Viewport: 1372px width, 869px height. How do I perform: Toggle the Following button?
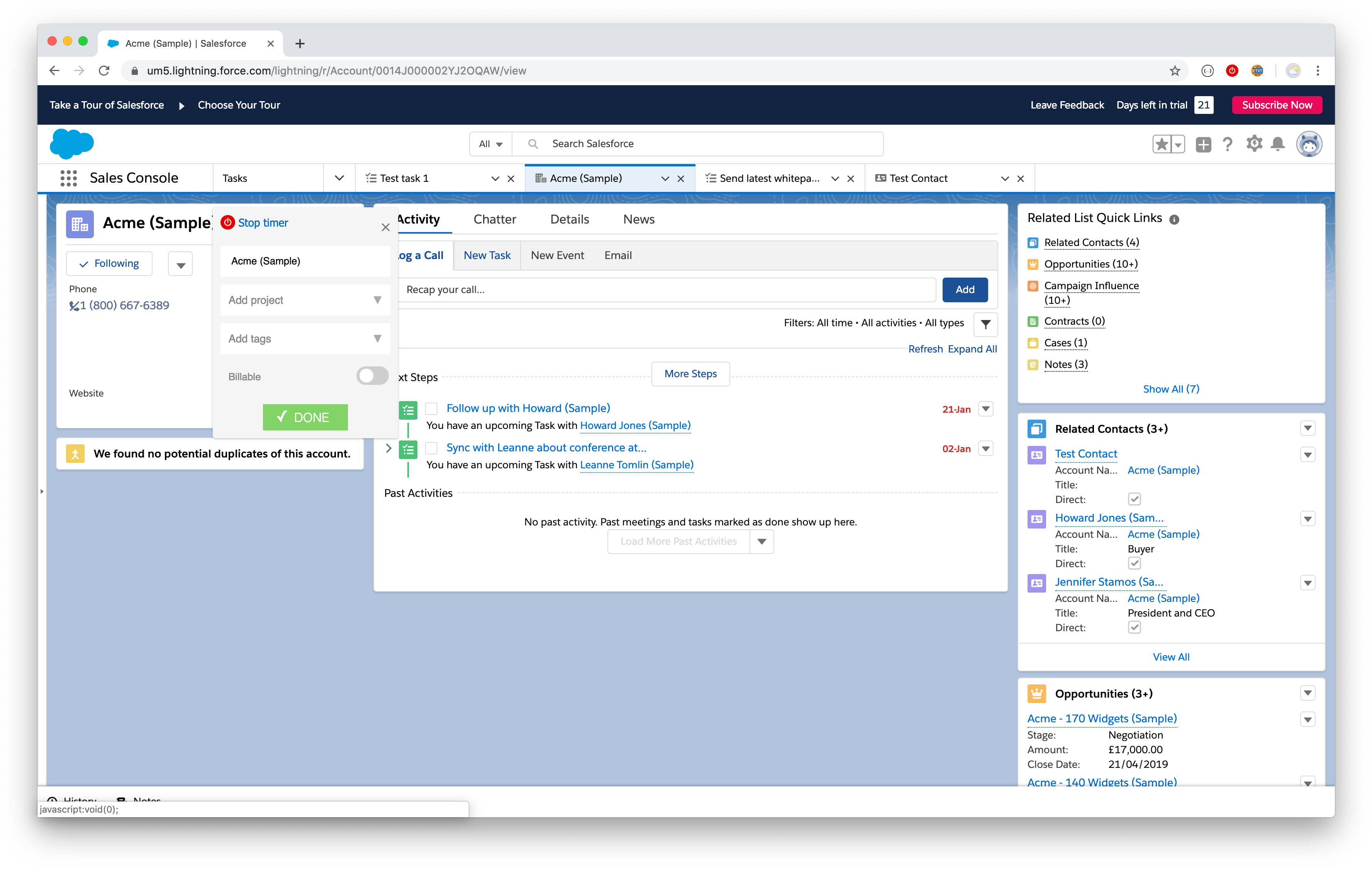(x=109, y=264)
